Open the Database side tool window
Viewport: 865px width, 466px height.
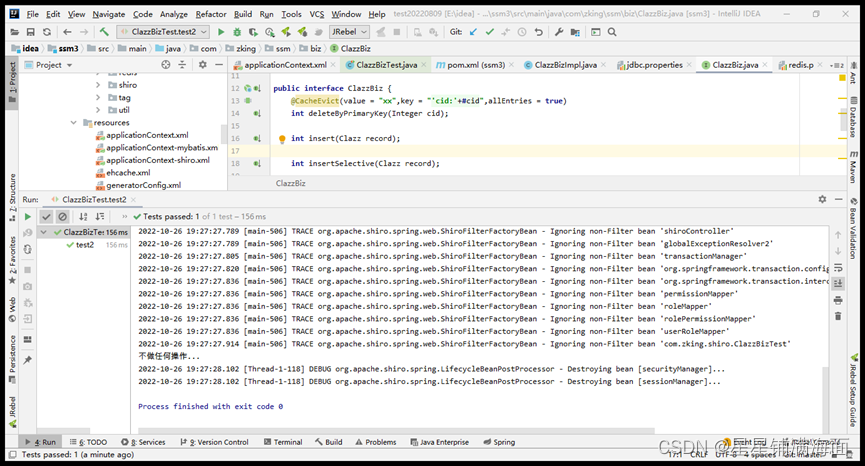tap(854, 117)
